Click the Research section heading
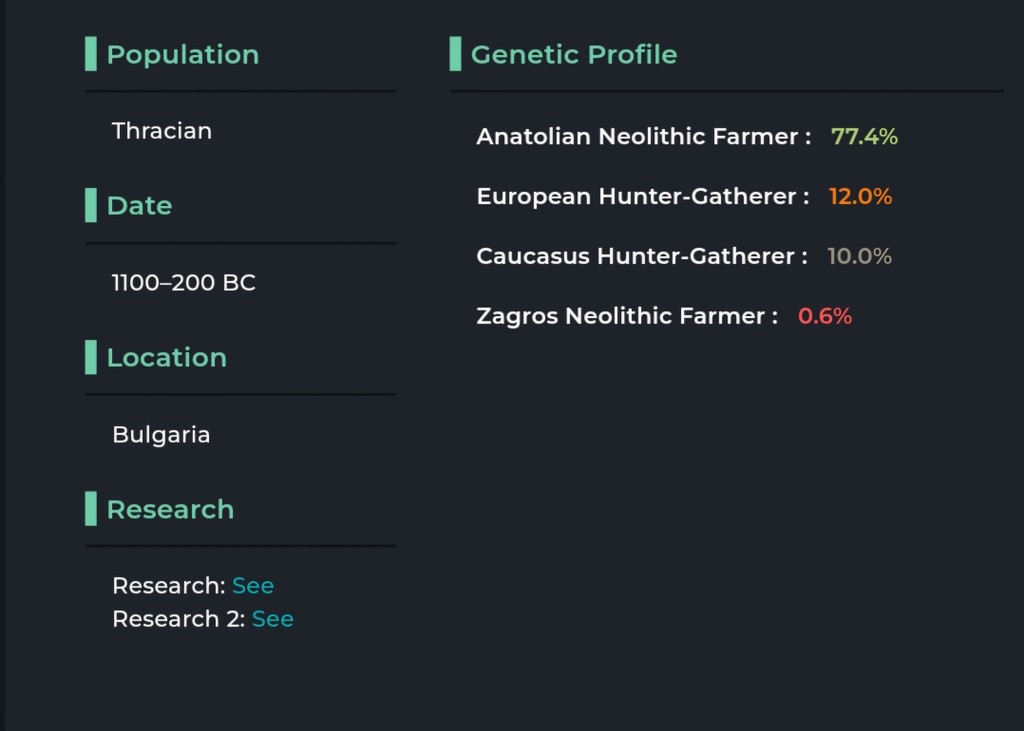Image resolution: width=1024 pixels, height=731 pixels. coord(170,509)
